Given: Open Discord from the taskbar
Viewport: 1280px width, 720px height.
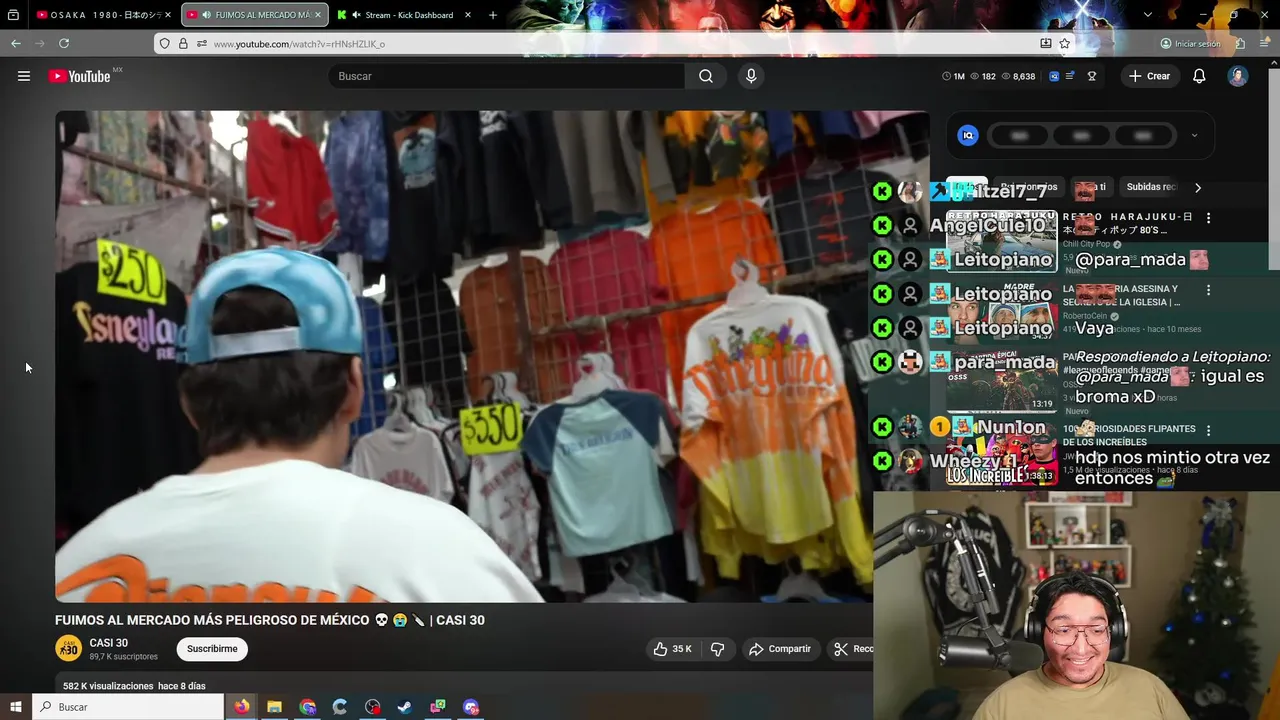Looking at the screenshot, I should click(x=471, y=707).
